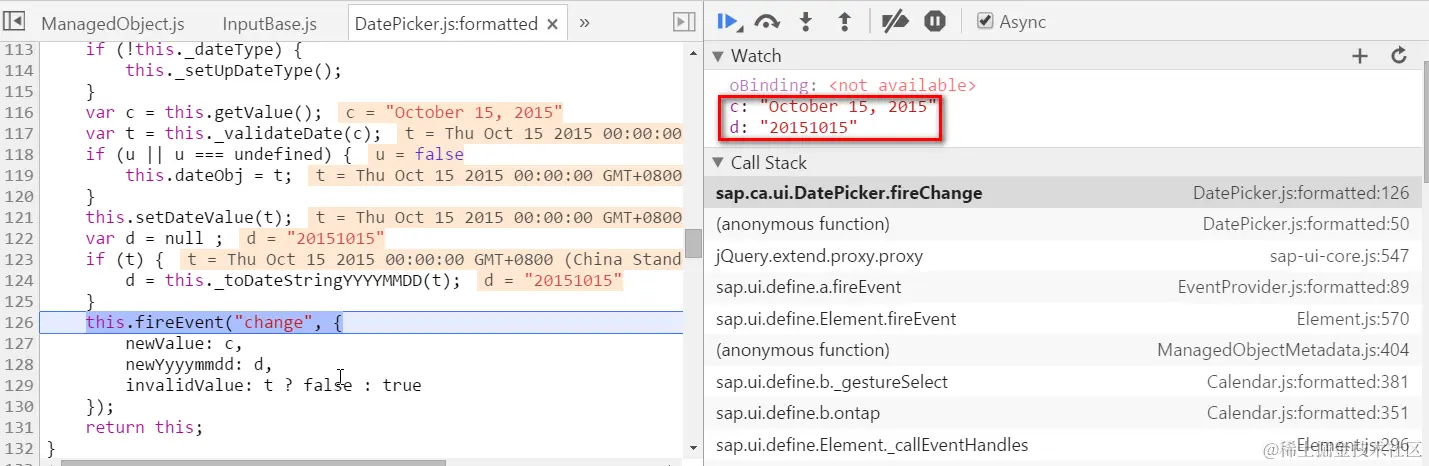The image size is (1429, 466).
Task: Collapse the Call Stack section
Action: pyautogui.click(x=717, y=162)
